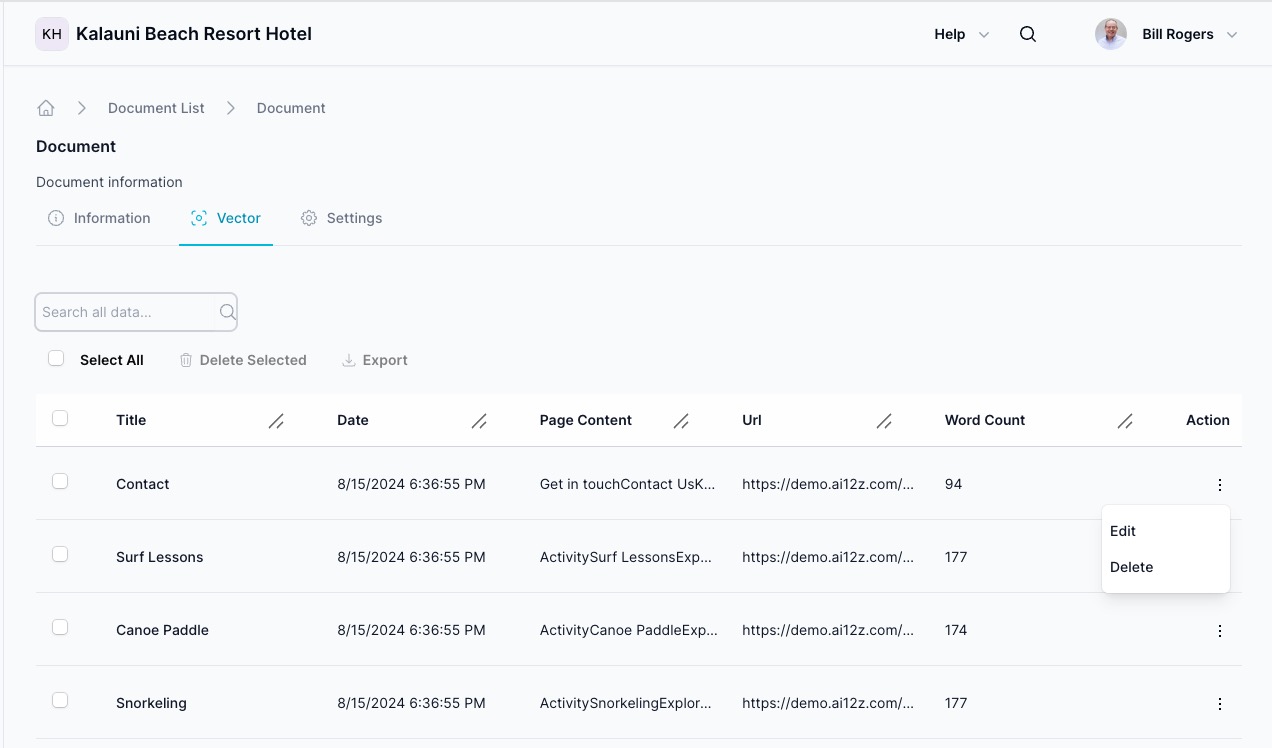Screen dimensions: 1272x748
Task: Click Kalauni Beach Resort Hotel title
Action: pos(194,34)
